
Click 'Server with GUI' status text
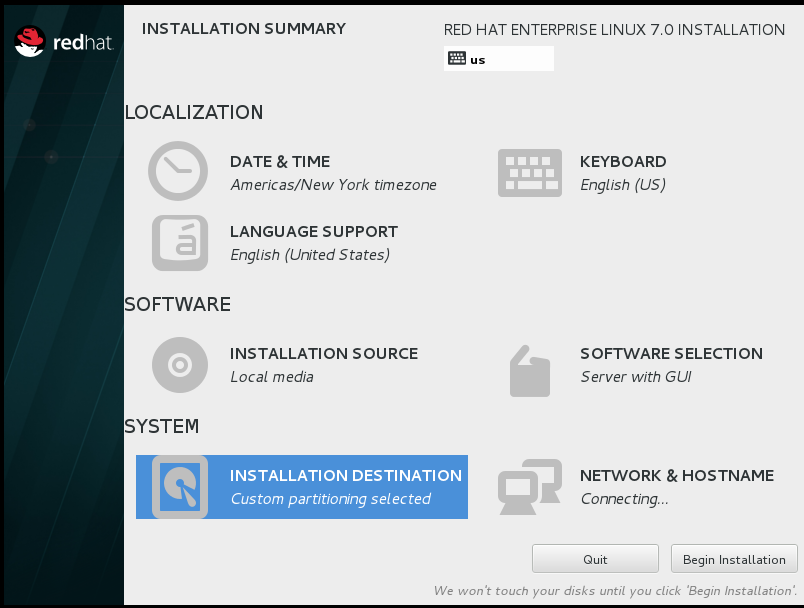pos(636,377)
